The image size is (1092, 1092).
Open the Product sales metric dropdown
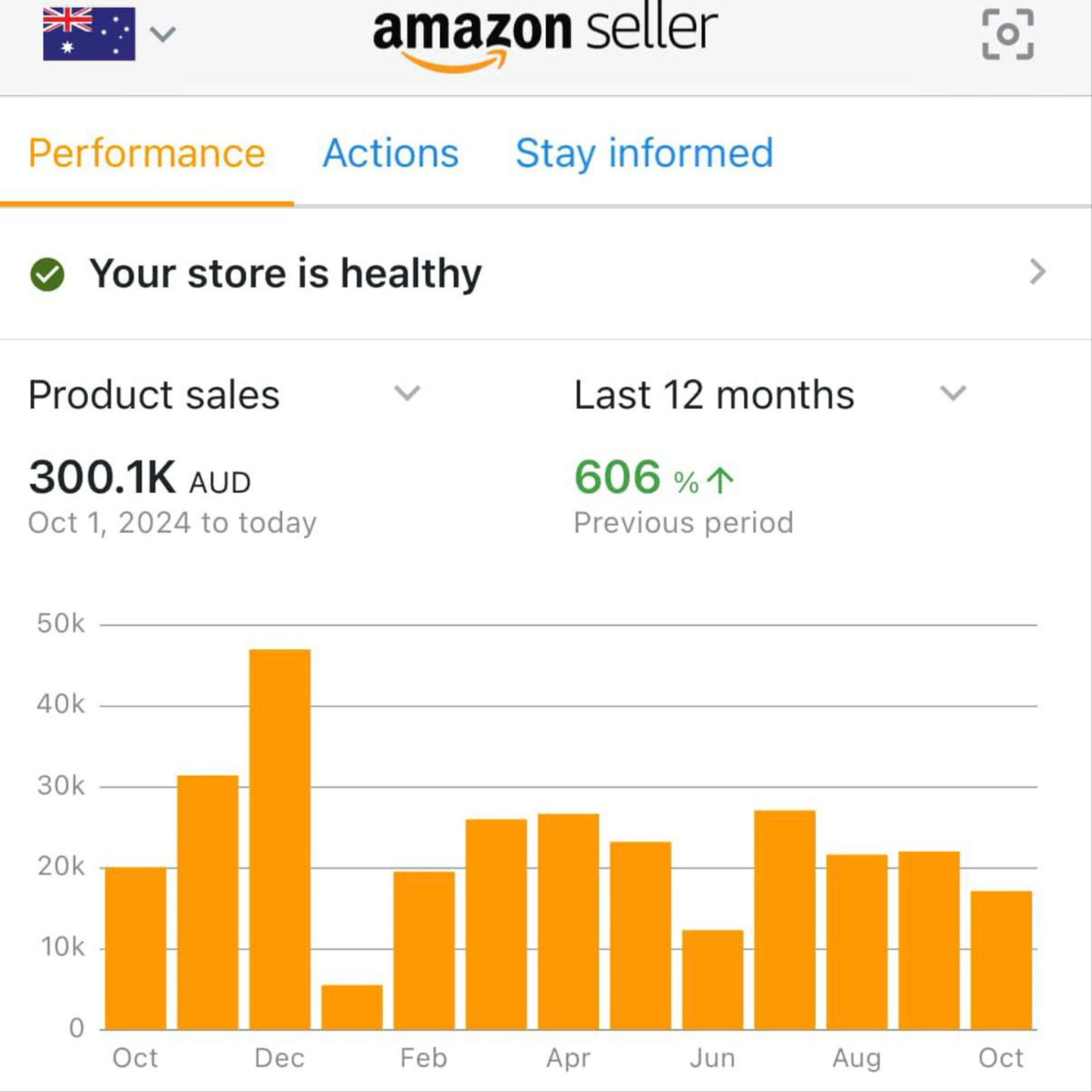(407, 394)
